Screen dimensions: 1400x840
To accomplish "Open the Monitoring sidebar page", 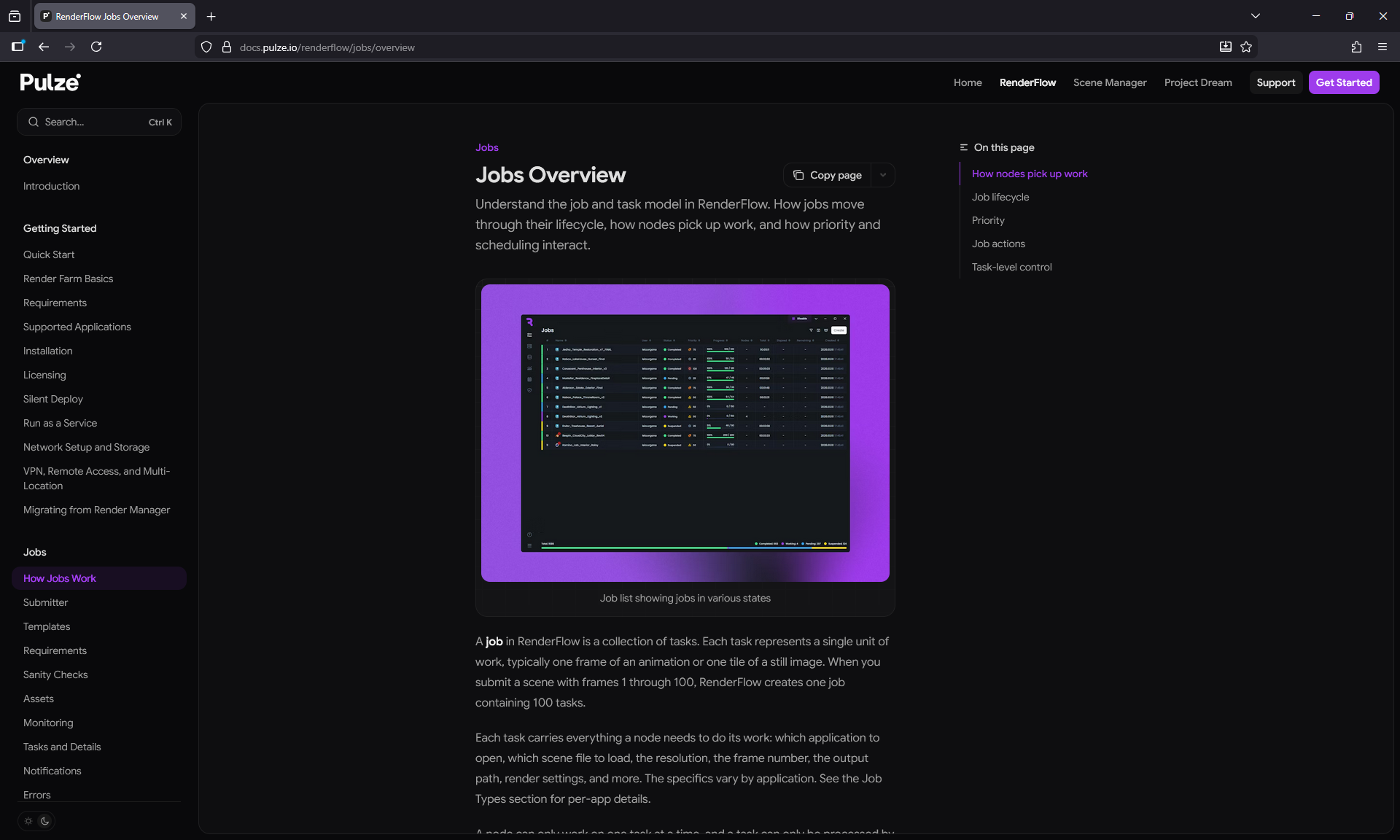I will [x=48, y=723].
